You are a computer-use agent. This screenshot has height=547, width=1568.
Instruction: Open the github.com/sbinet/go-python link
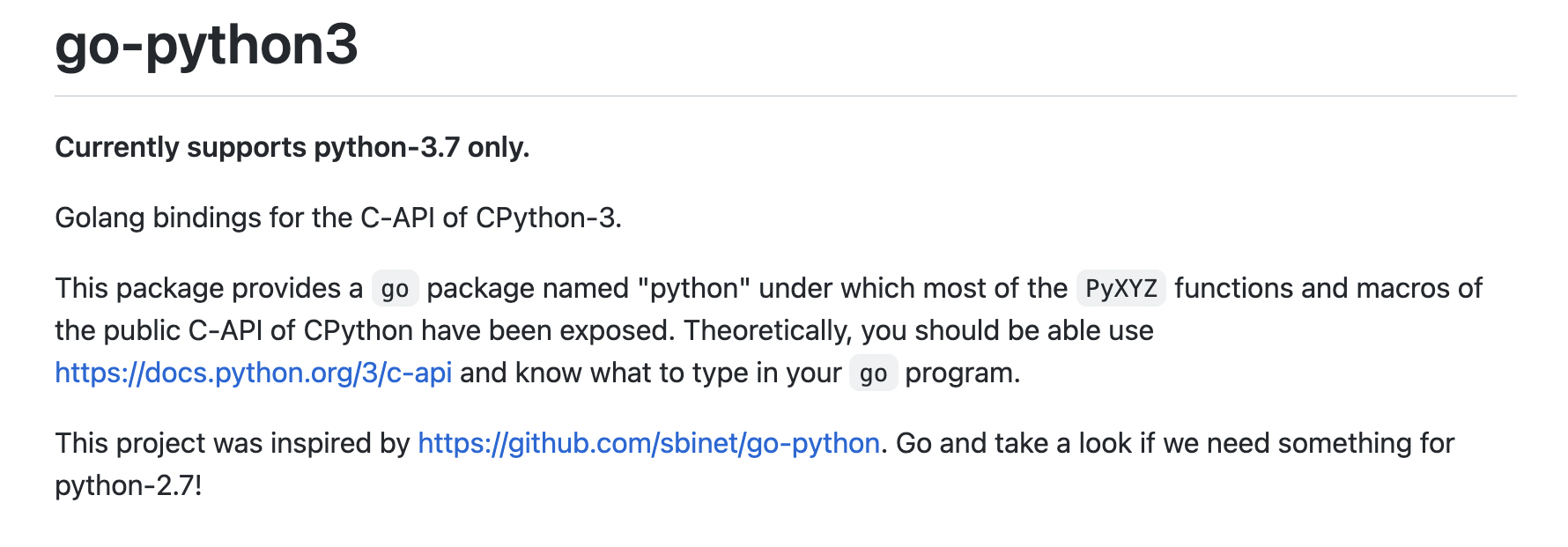pyautogui.click(x=649, y=443)
